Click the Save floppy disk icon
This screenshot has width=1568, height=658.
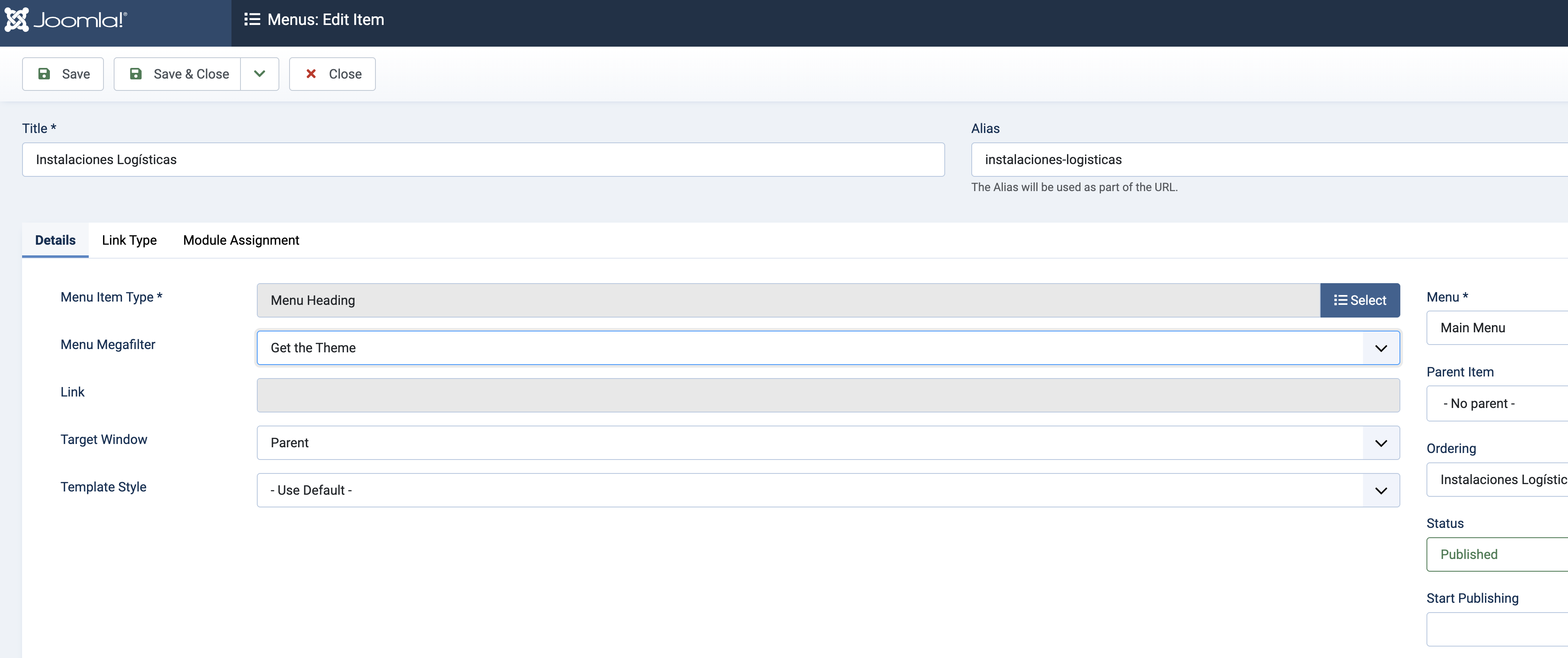click(x=45, y=74)
